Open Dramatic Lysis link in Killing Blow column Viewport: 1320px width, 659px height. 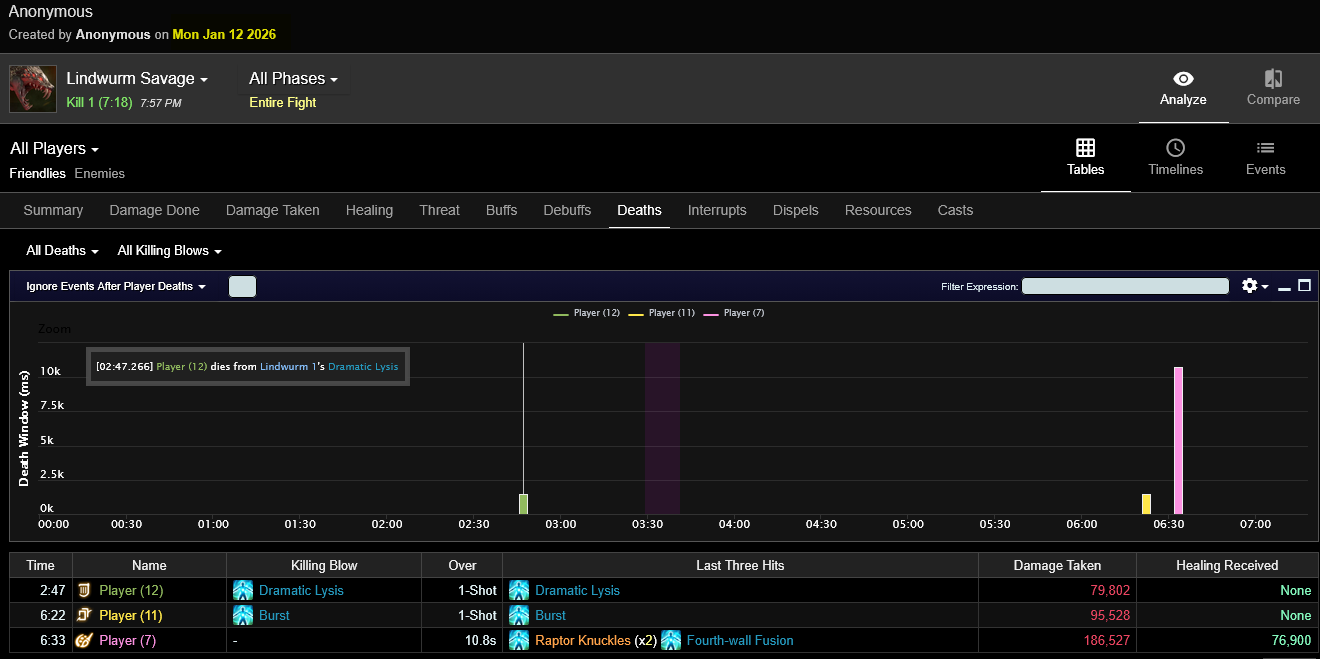coord(301,590)
